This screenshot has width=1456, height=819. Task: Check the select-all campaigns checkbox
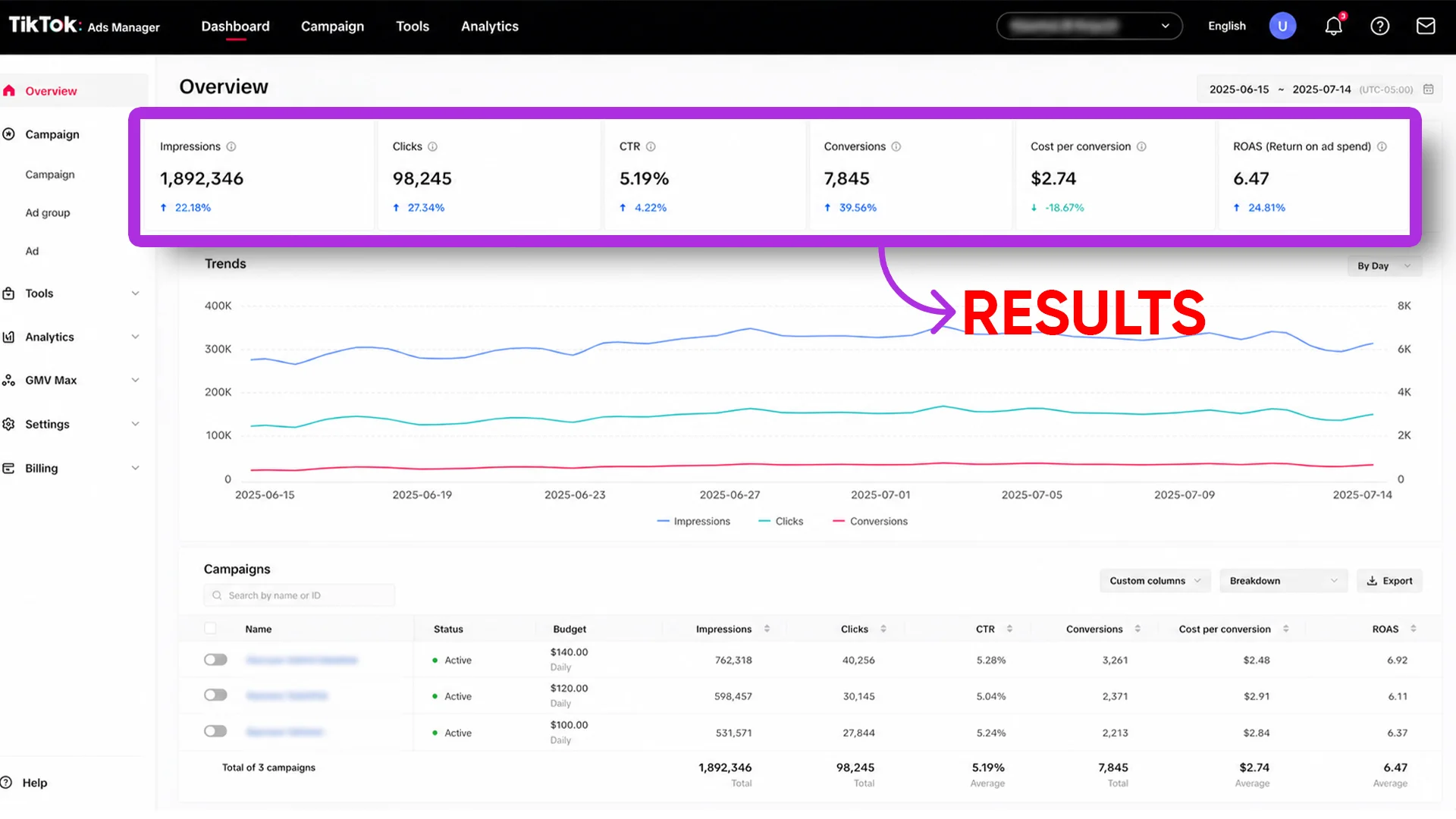pos(210,629)
